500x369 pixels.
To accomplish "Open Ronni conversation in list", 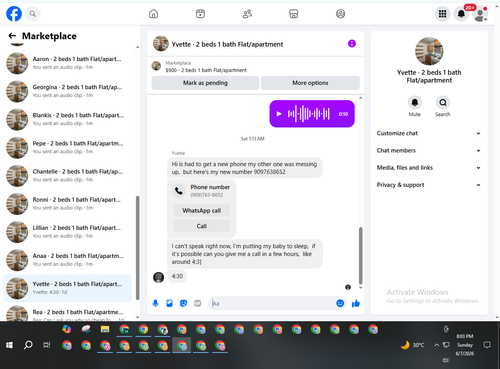I will click(67, 204).
